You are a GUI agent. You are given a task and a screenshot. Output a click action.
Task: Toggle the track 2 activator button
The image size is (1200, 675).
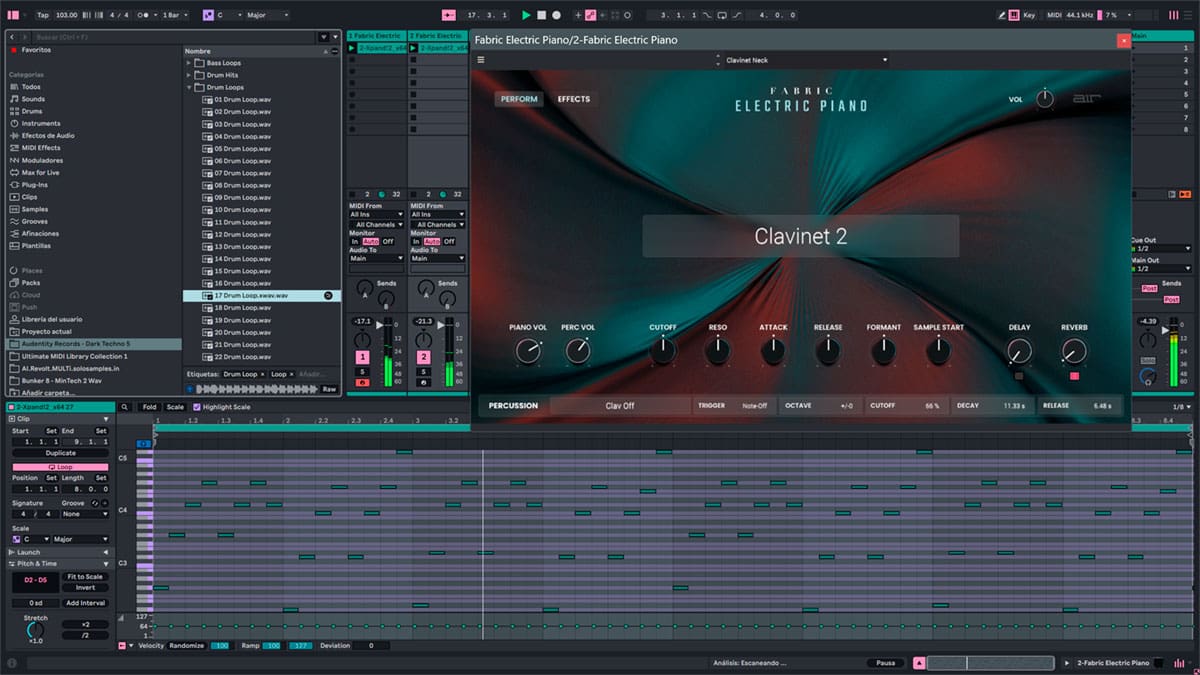tap(423, 357)
